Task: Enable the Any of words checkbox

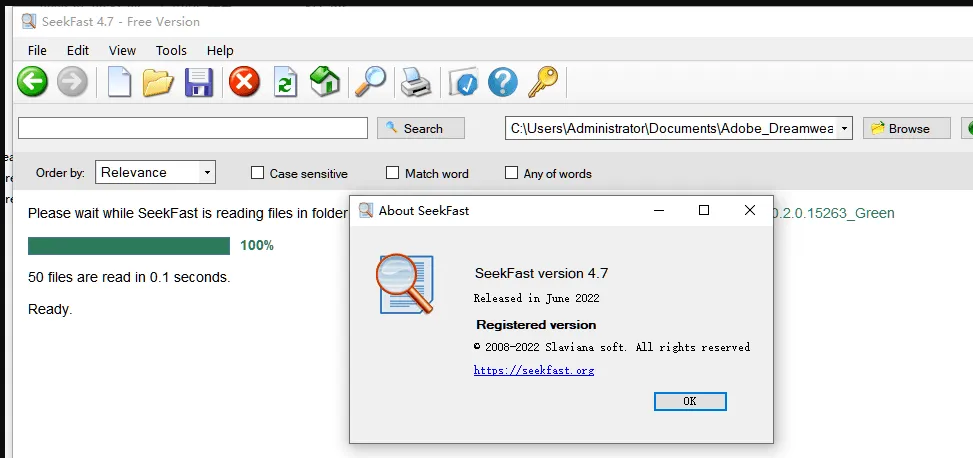Action: click(x=511, y=173)
